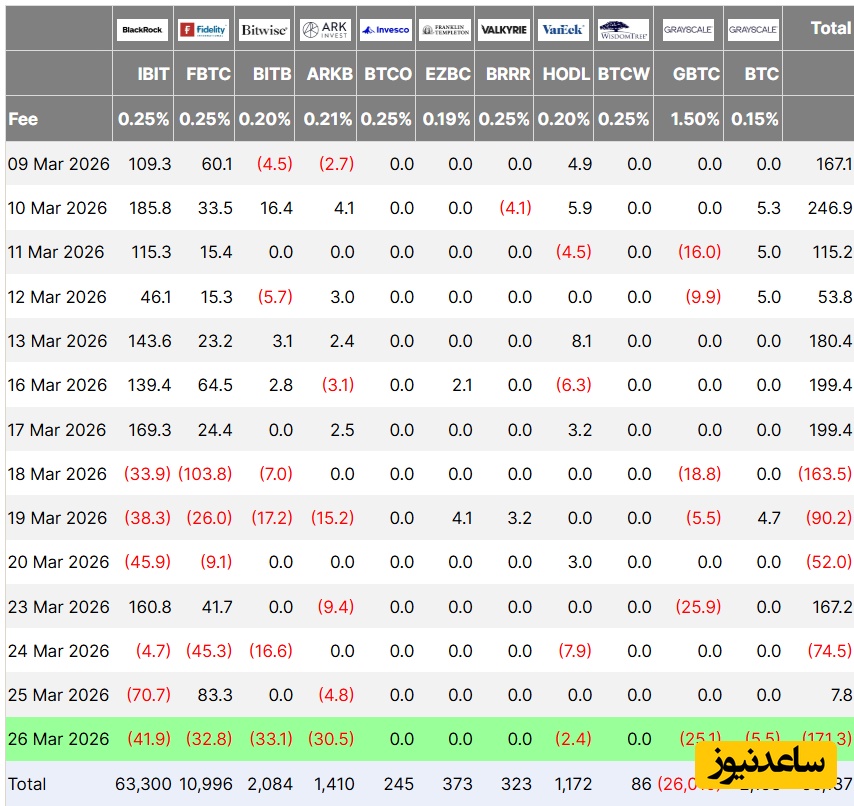
Task: Select the IBIT ticker column header
Action: tap(153, 74)
